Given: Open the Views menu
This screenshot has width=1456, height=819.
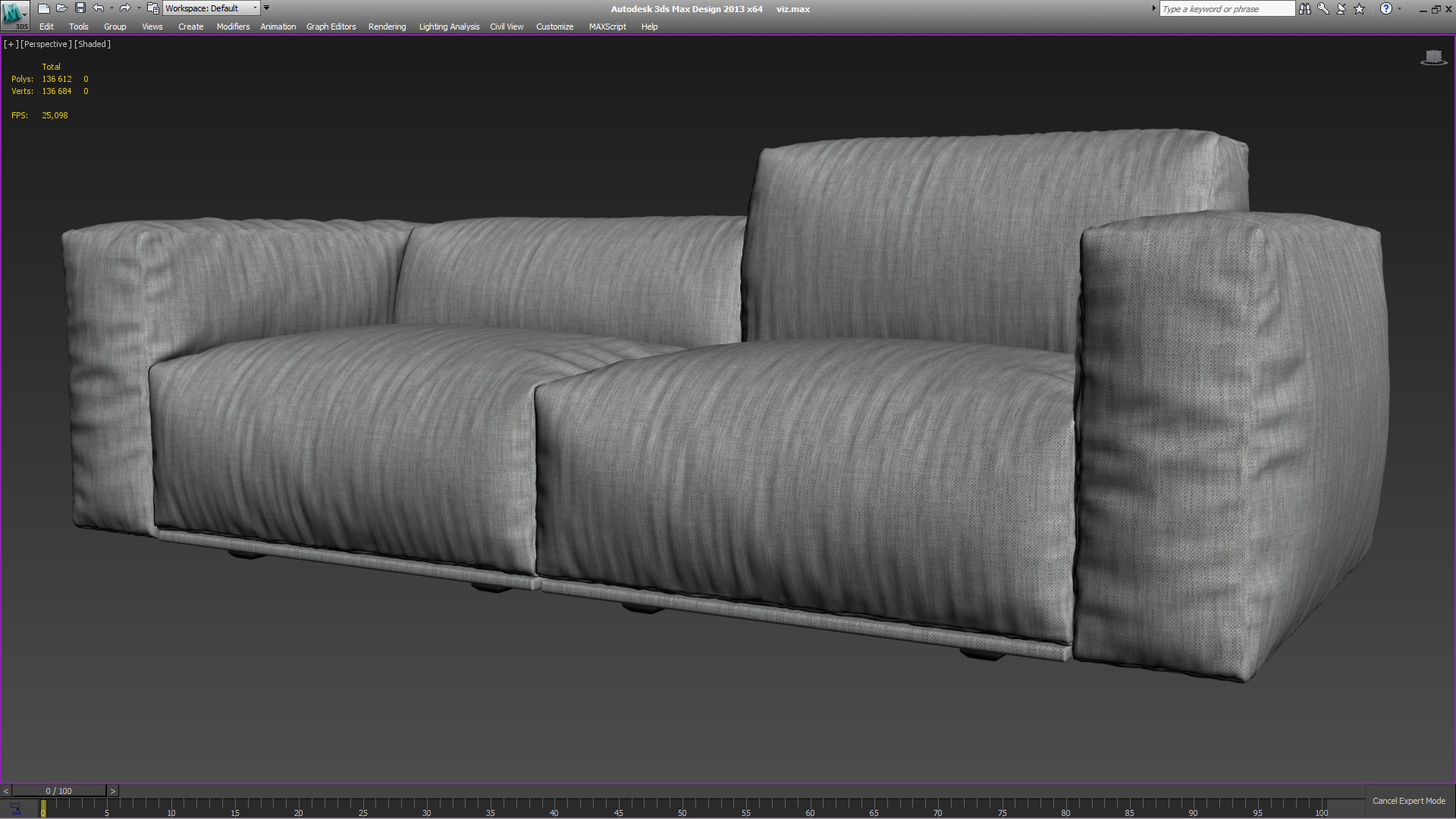Looking at the screenshot, I should (152, 27).
